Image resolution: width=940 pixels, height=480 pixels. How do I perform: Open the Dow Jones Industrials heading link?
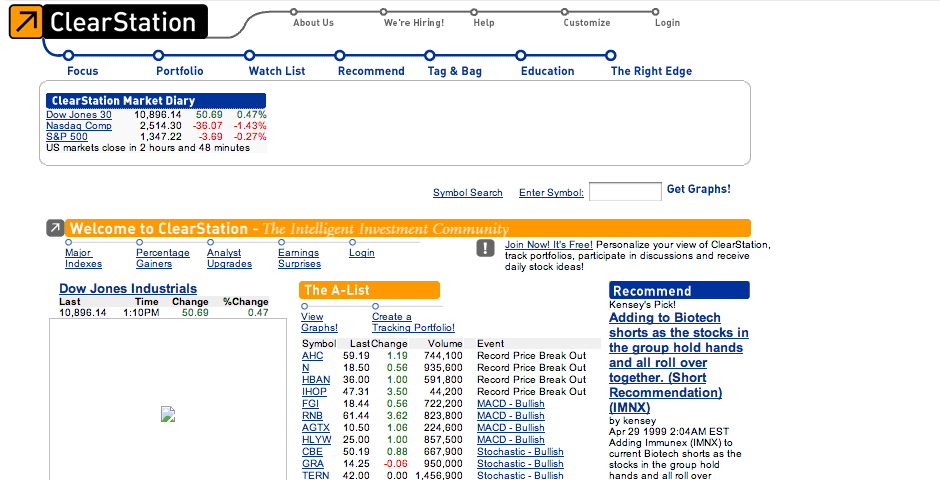coord(128,289)
